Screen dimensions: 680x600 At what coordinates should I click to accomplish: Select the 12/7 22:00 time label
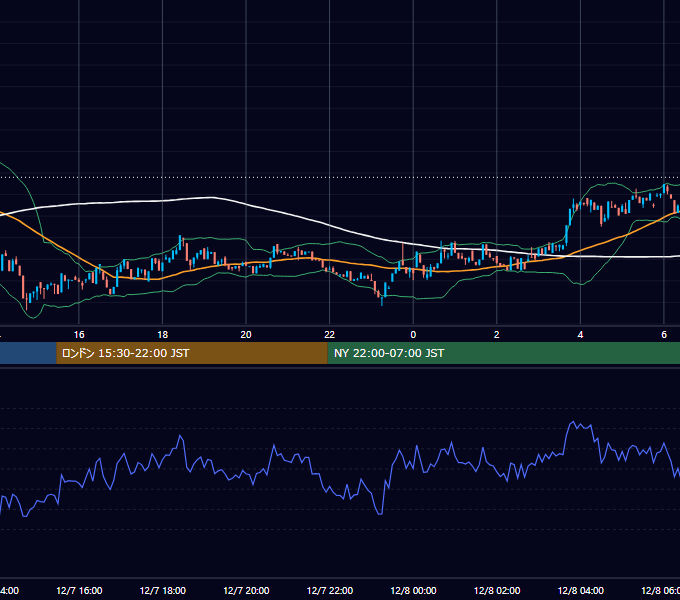point(330,590)
